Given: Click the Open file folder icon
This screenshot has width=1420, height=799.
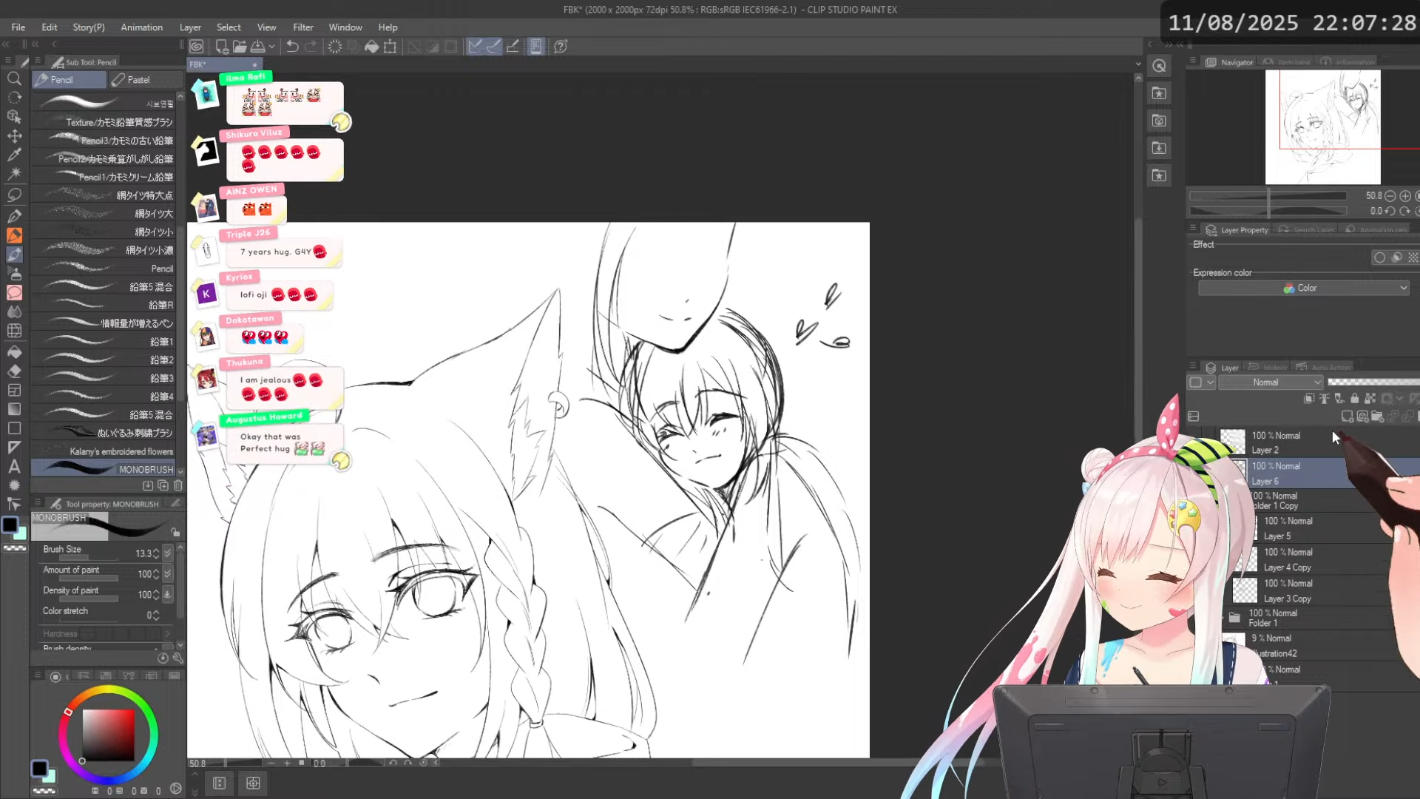Looking at the screenshot, I should point(240,46).
